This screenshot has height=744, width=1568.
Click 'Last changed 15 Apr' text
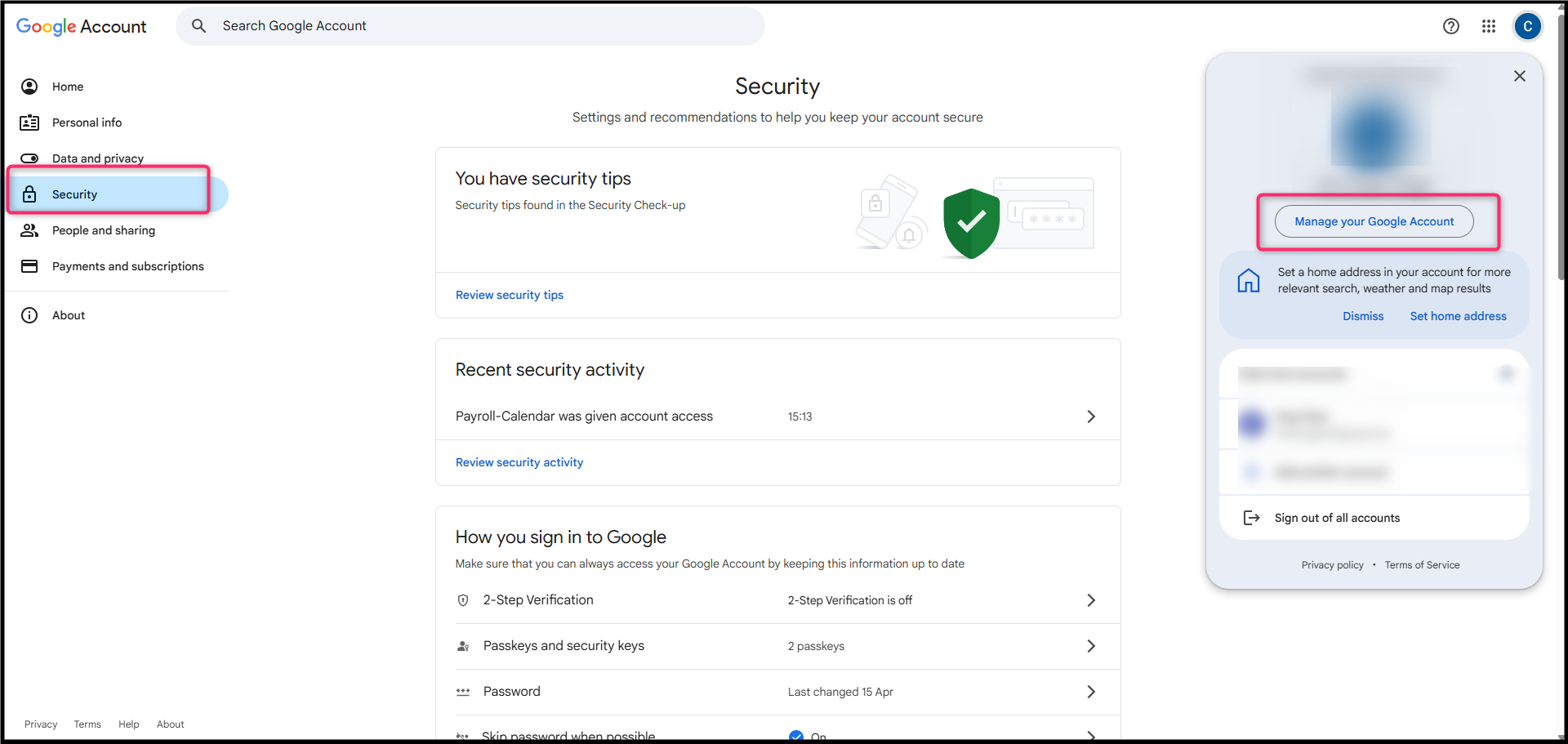[840, 692]
